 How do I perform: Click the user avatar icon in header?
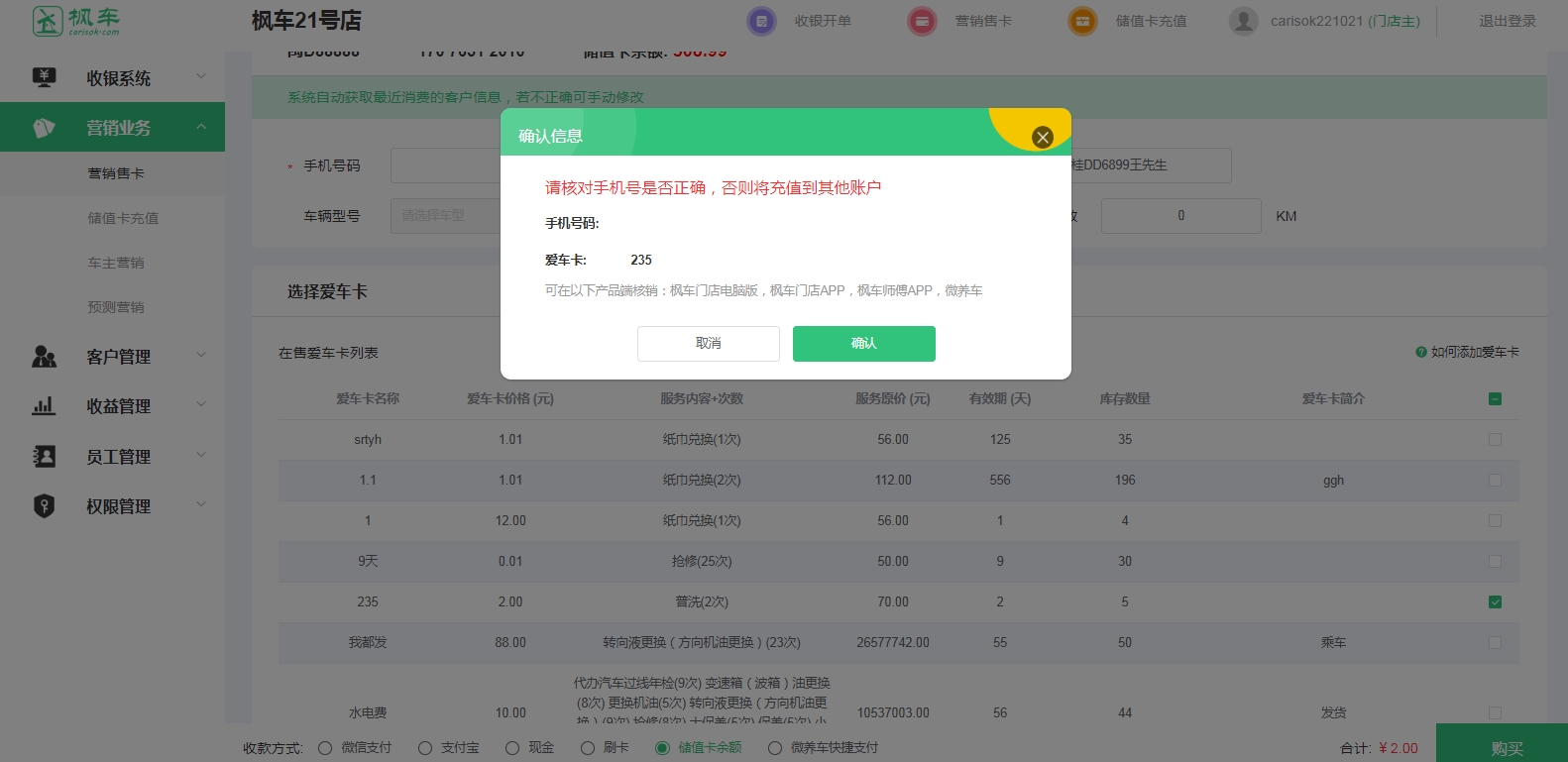(1243, 21)
